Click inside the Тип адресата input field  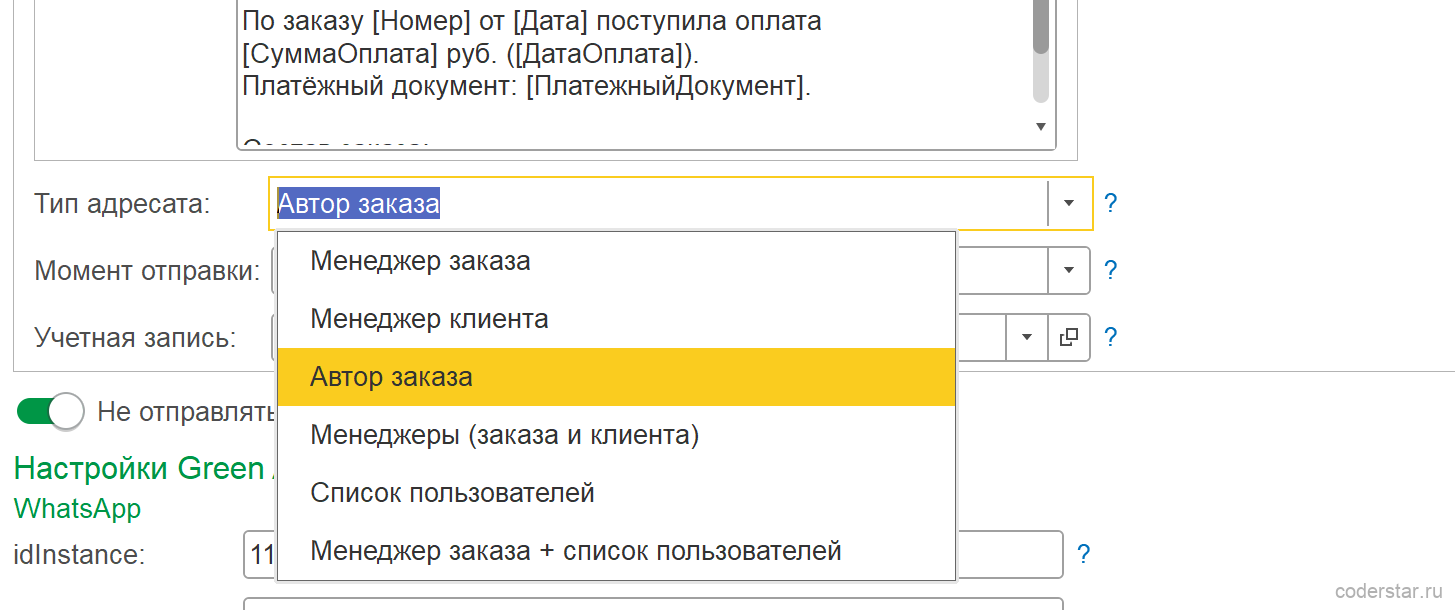(x=660, y=204)
